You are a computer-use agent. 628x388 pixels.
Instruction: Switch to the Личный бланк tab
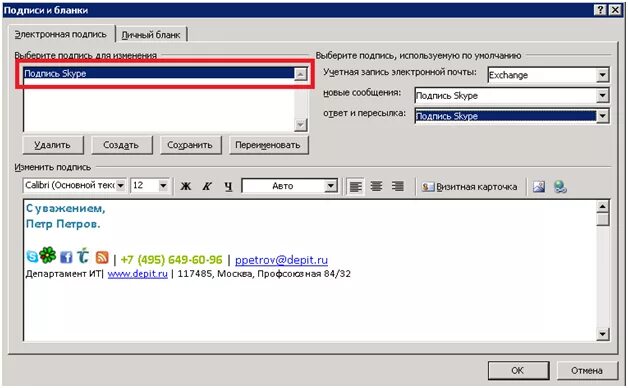coord(151,35)
